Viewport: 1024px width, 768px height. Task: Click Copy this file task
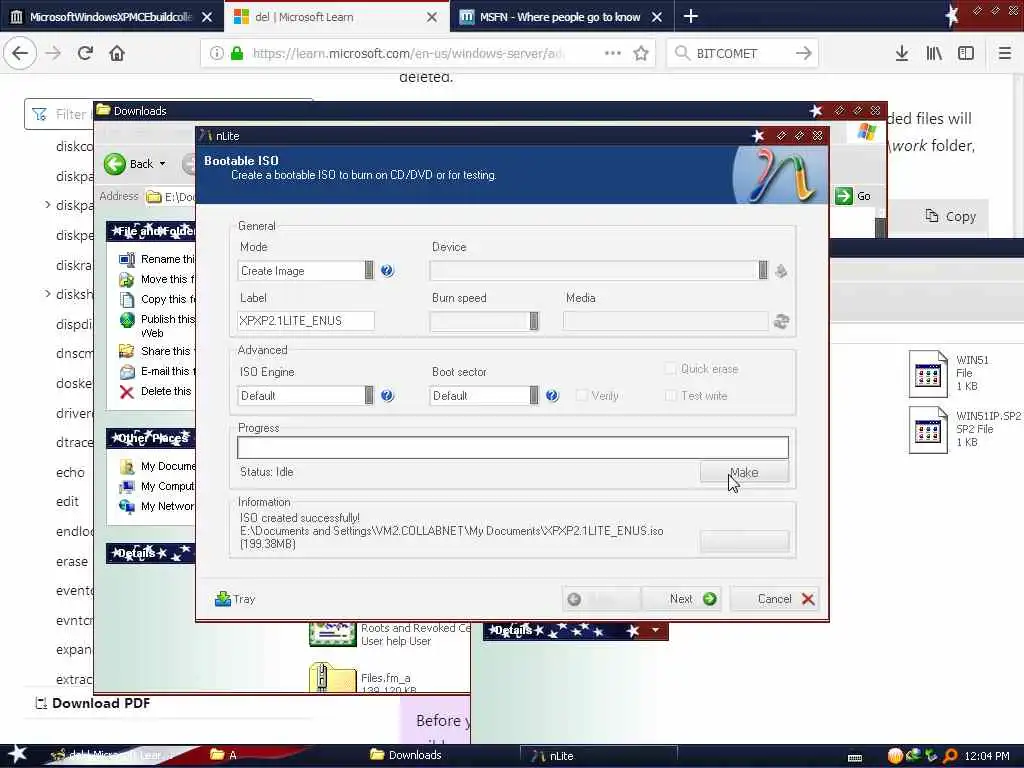click(156, 299)
